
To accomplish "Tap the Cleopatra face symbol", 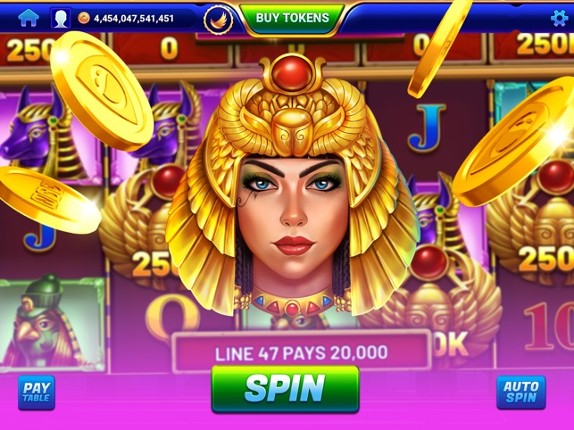I will 292,187.
